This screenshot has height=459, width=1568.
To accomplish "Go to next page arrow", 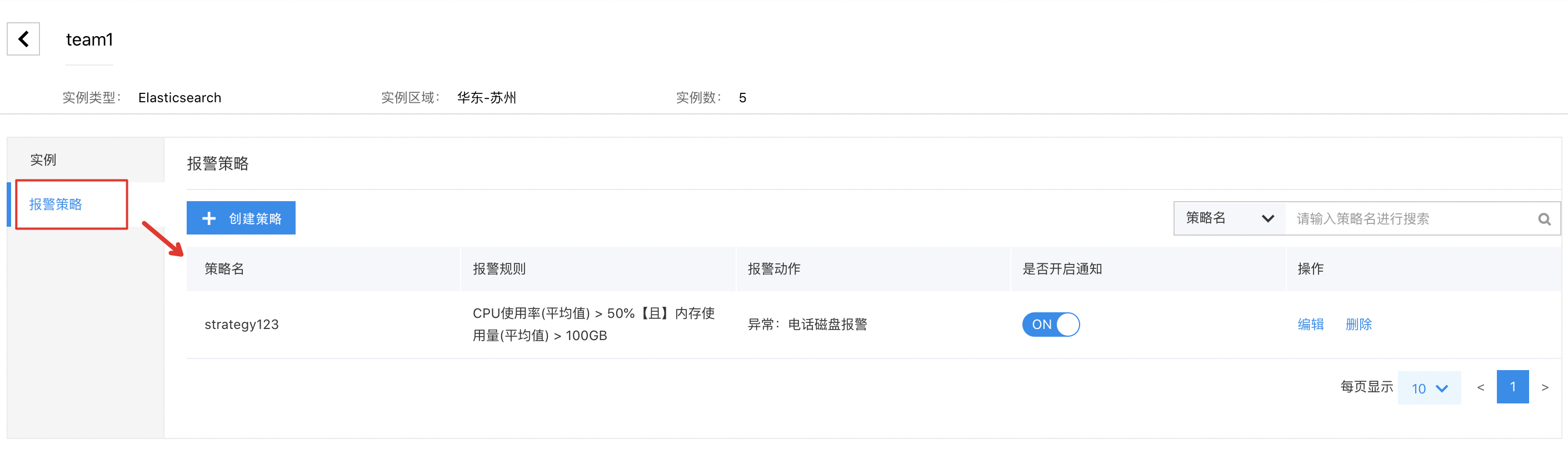I will pyautogui.click(x=1544, y=388).
